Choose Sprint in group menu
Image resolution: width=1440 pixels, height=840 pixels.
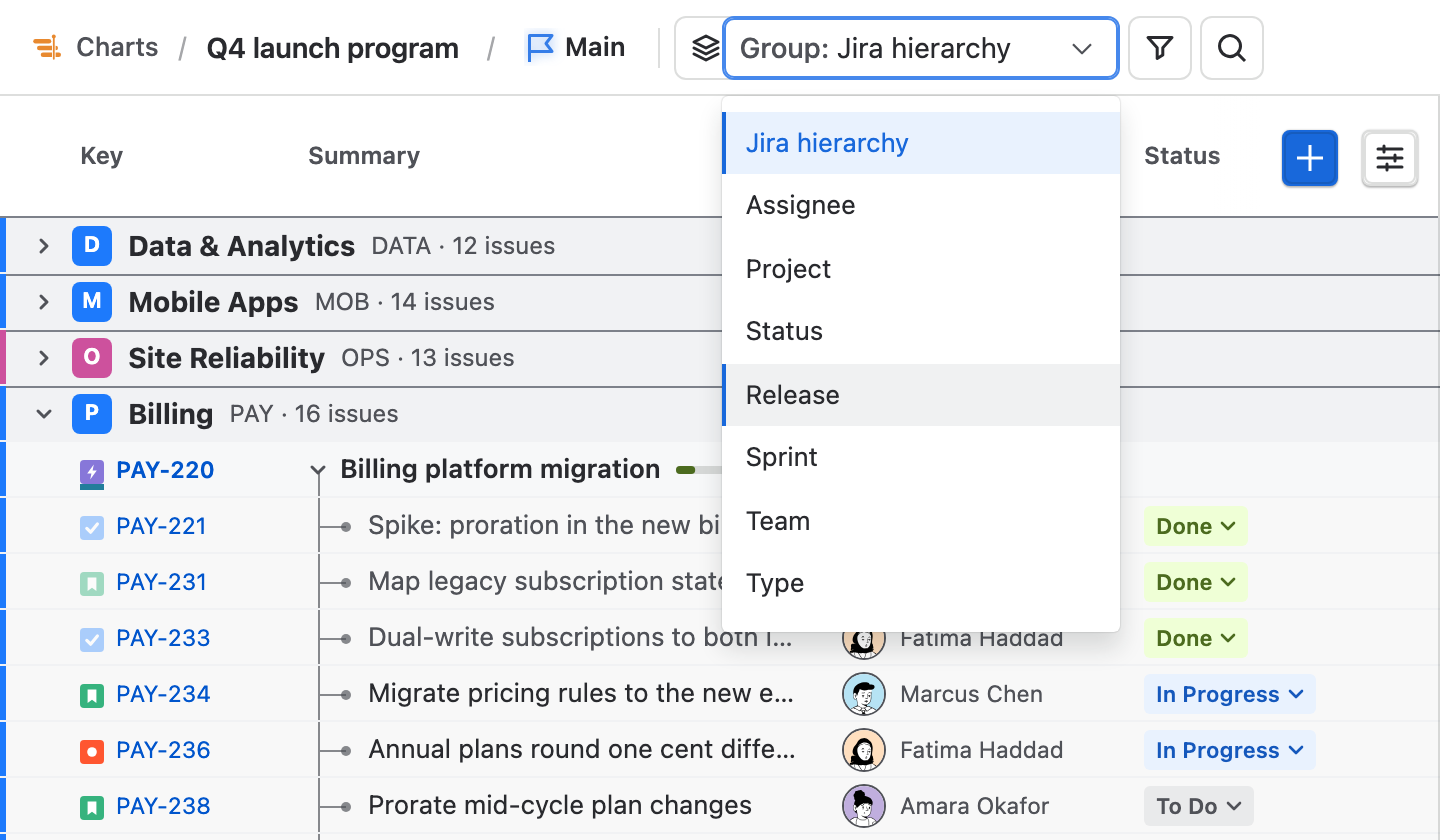coord(920,458)
